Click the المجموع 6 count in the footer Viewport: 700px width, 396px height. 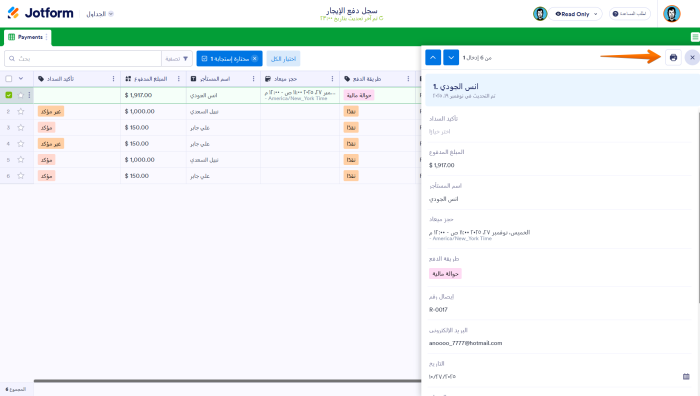tap(16, 389)
